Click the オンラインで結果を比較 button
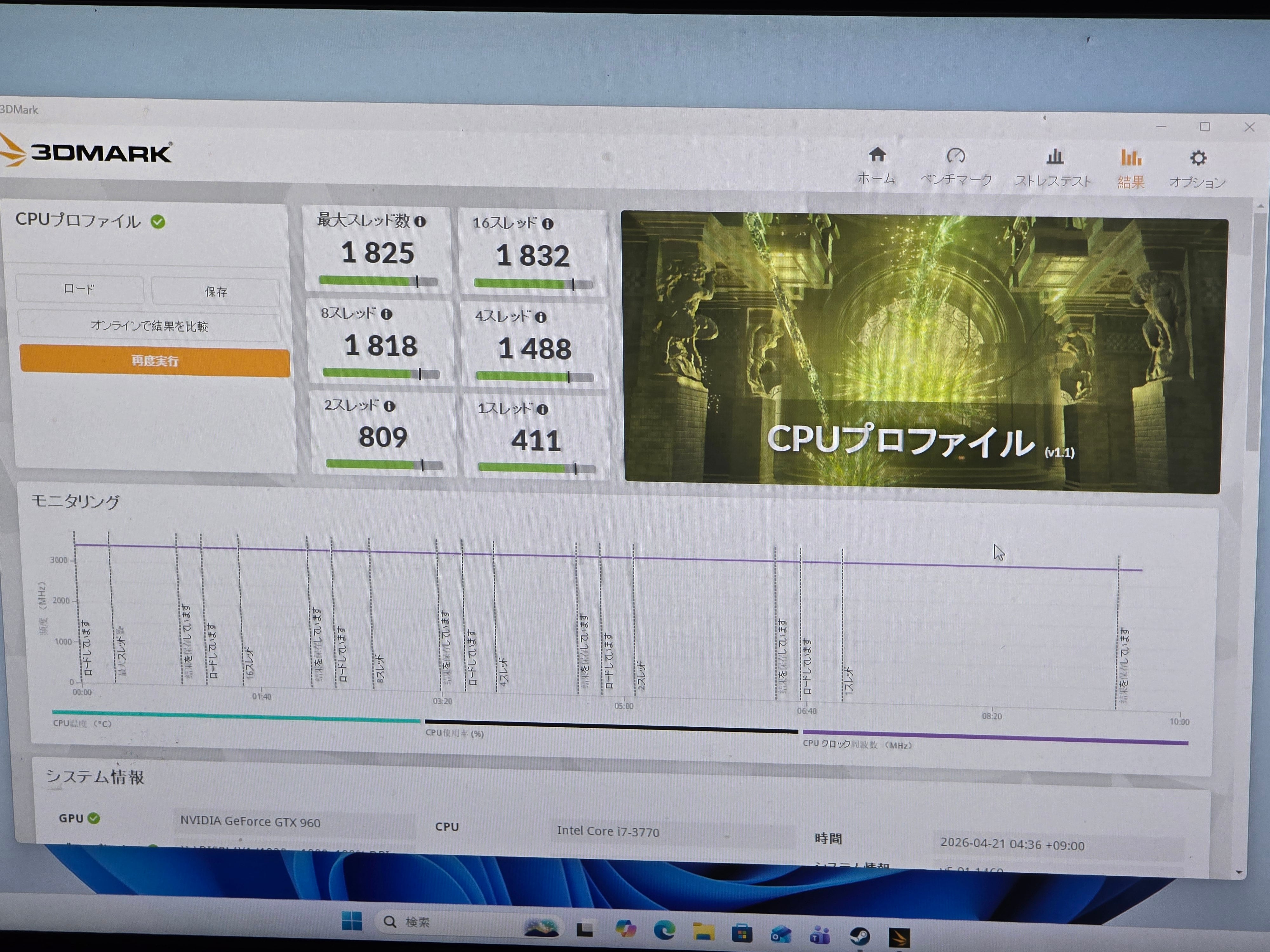 pyautogui.click(x=149, y=326)
